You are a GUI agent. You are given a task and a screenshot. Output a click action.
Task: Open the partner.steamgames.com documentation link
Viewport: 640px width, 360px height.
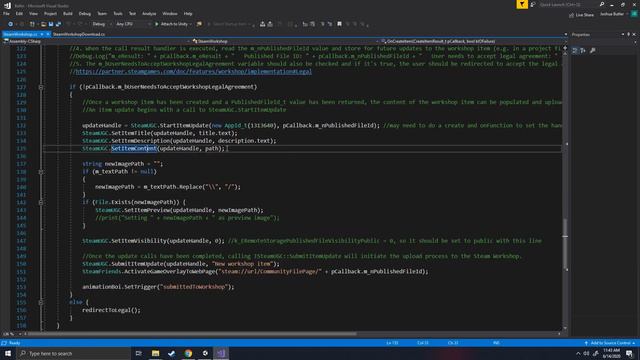point(193,71)
